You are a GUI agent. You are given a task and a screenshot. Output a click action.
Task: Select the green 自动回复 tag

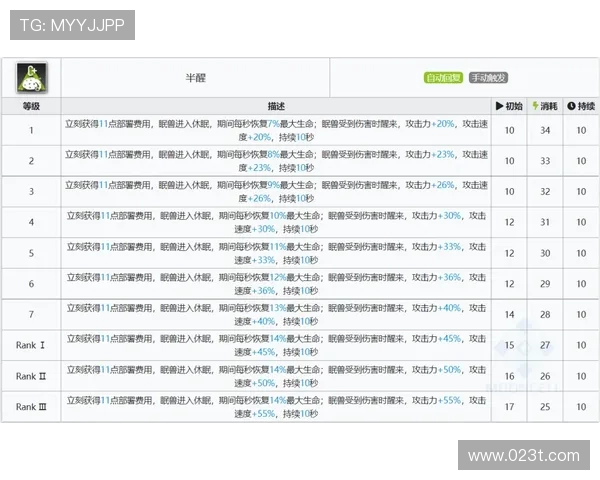click(443, 78)
